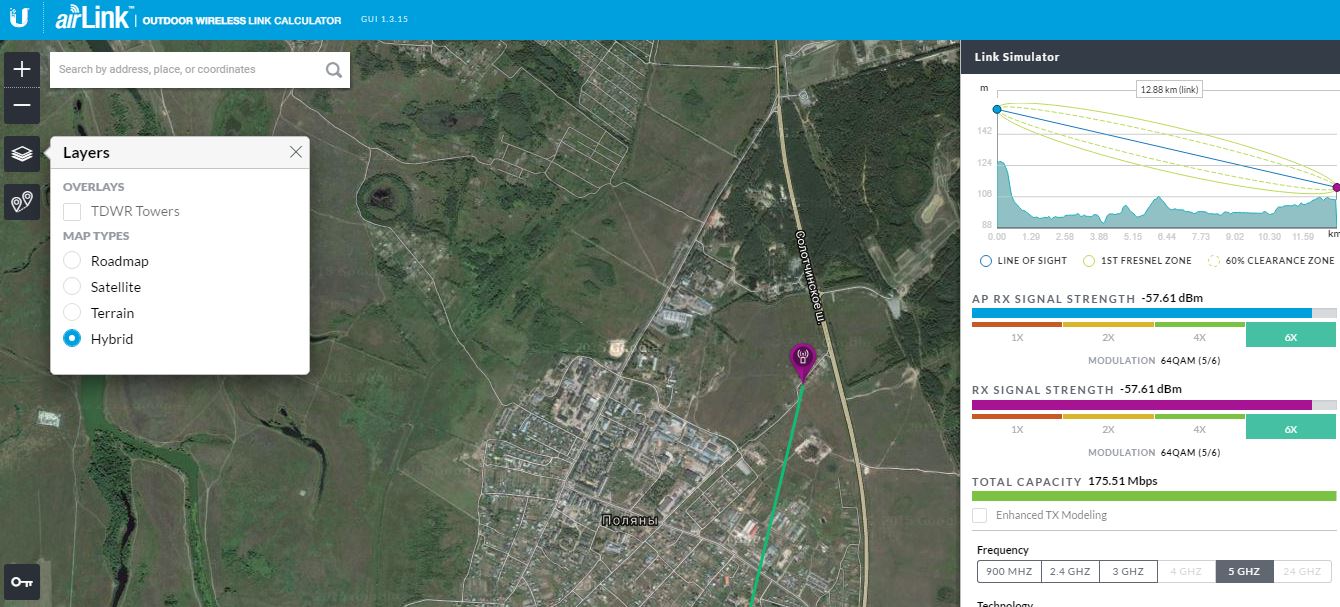Image resolution: width=1340 pixels, height=607 pixels.
Task: Click the blue access point on elevation chart
Action: click(x=997, y=109)
